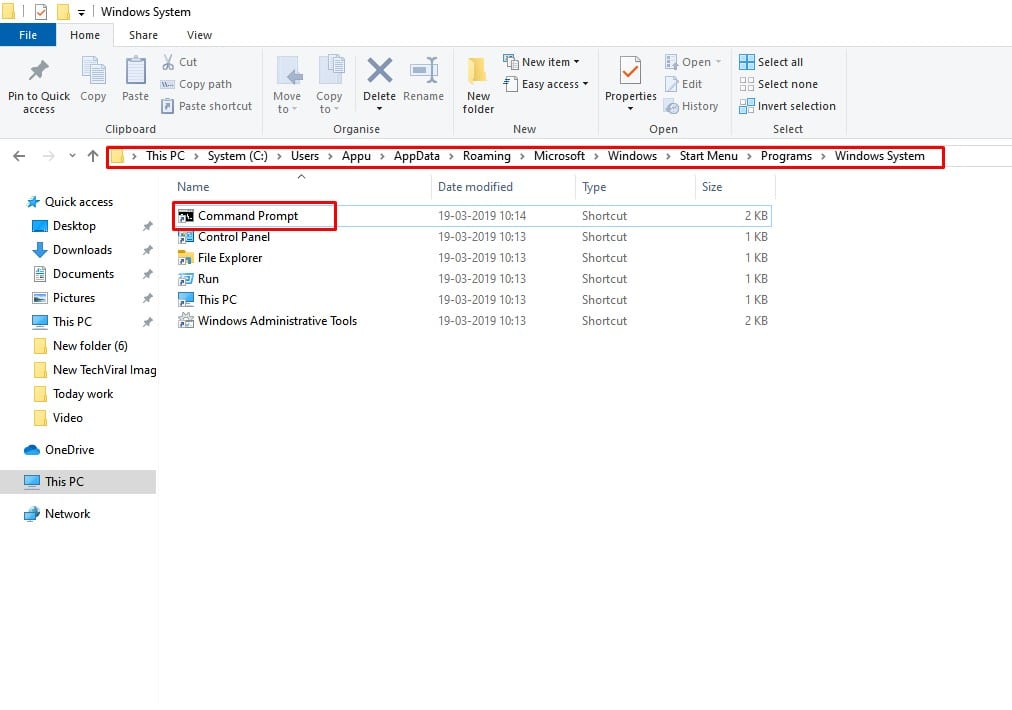Click the Appu breadcrumb segment

coord(356,156)
